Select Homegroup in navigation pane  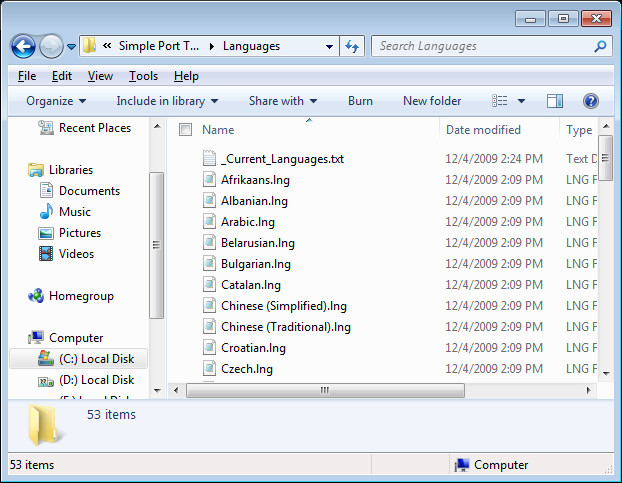click(71, 296)
